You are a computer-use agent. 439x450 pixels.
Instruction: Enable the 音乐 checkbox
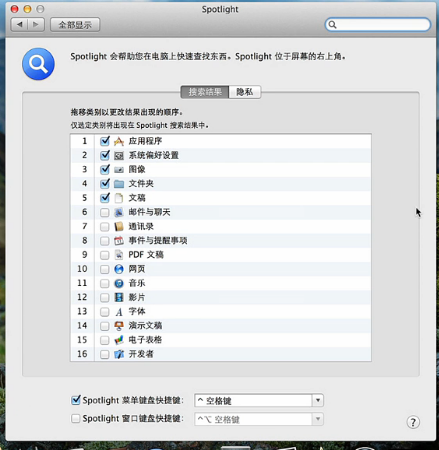pos(105,283)
